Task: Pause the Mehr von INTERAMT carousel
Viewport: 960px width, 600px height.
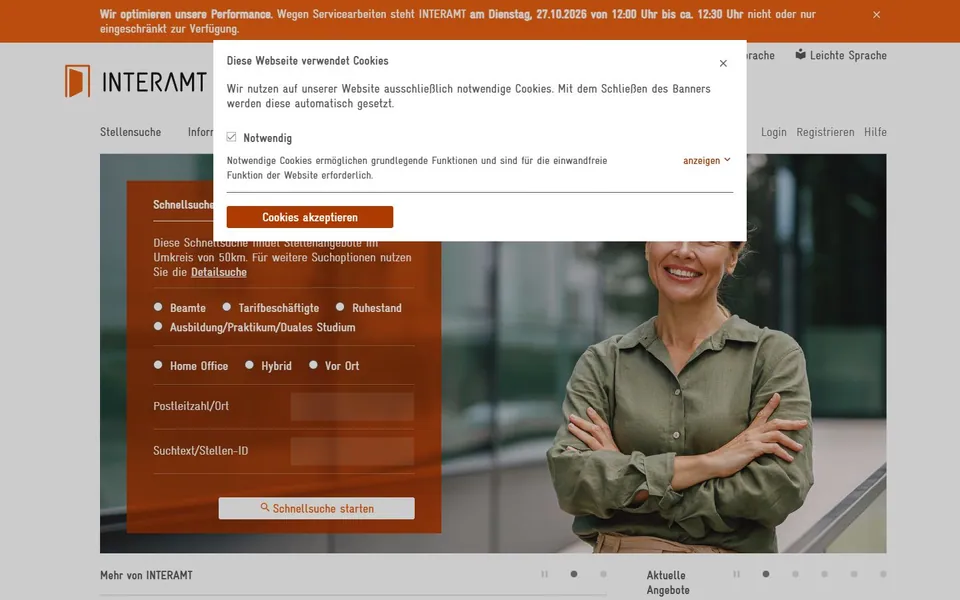Action: point(544,574)
